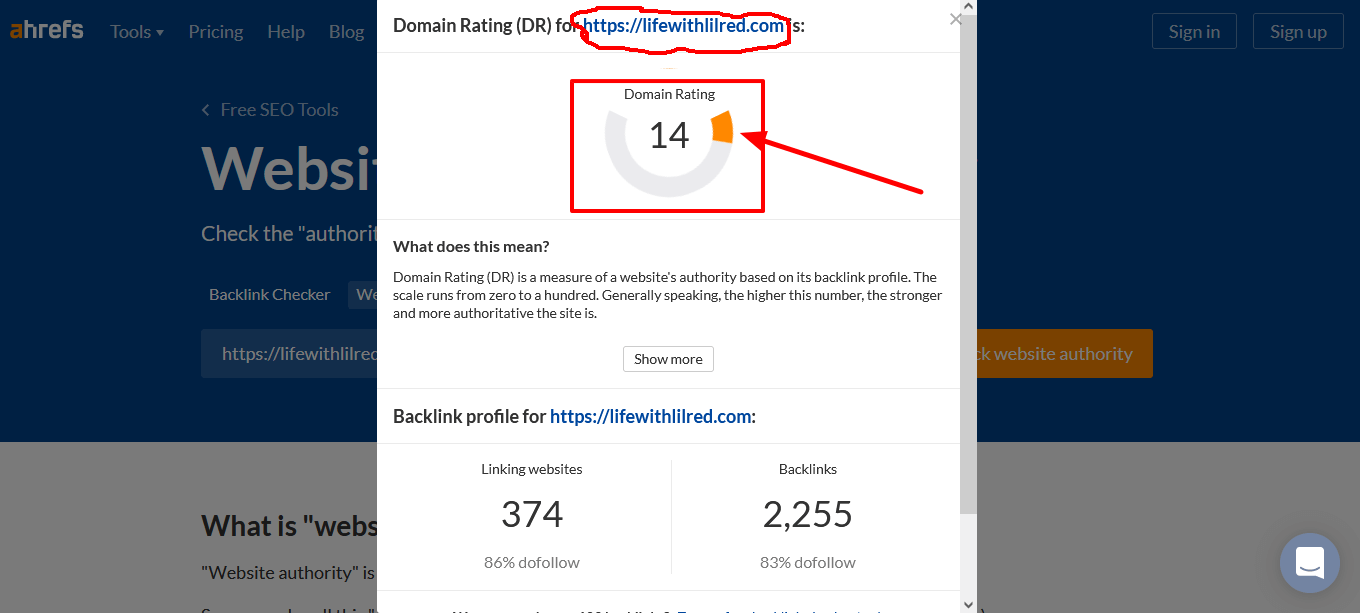Click the 86% dofollow text

(x=532, y=562)
